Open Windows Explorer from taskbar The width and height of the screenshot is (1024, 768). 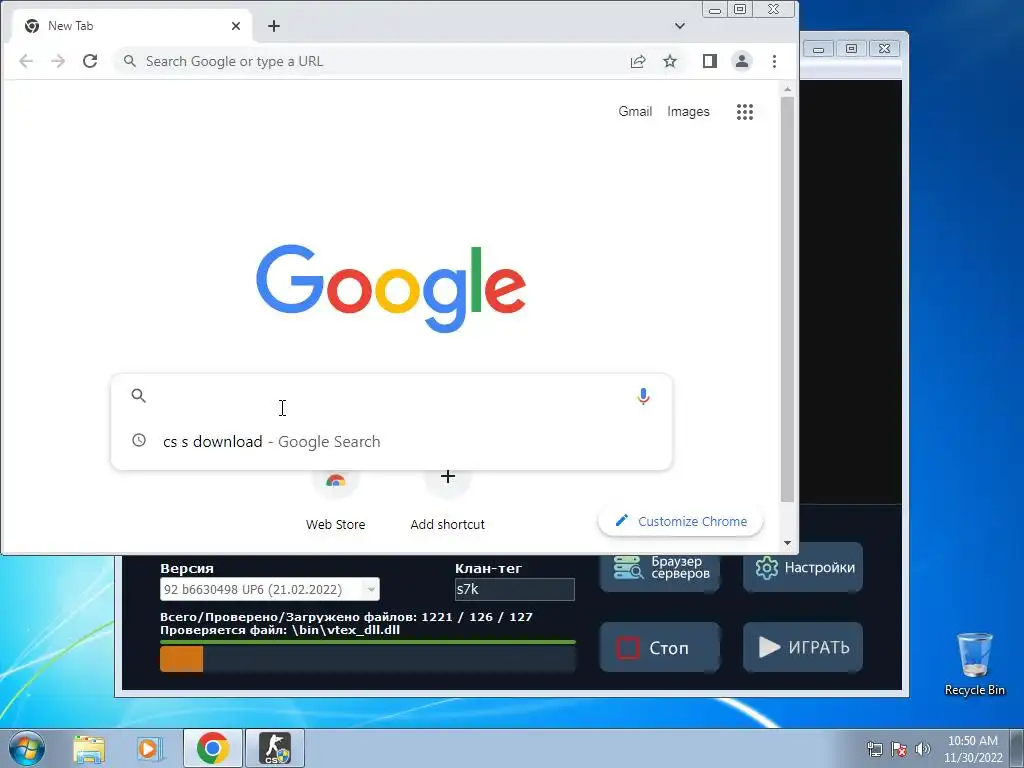pyautogui.click(x=89, y=748)
